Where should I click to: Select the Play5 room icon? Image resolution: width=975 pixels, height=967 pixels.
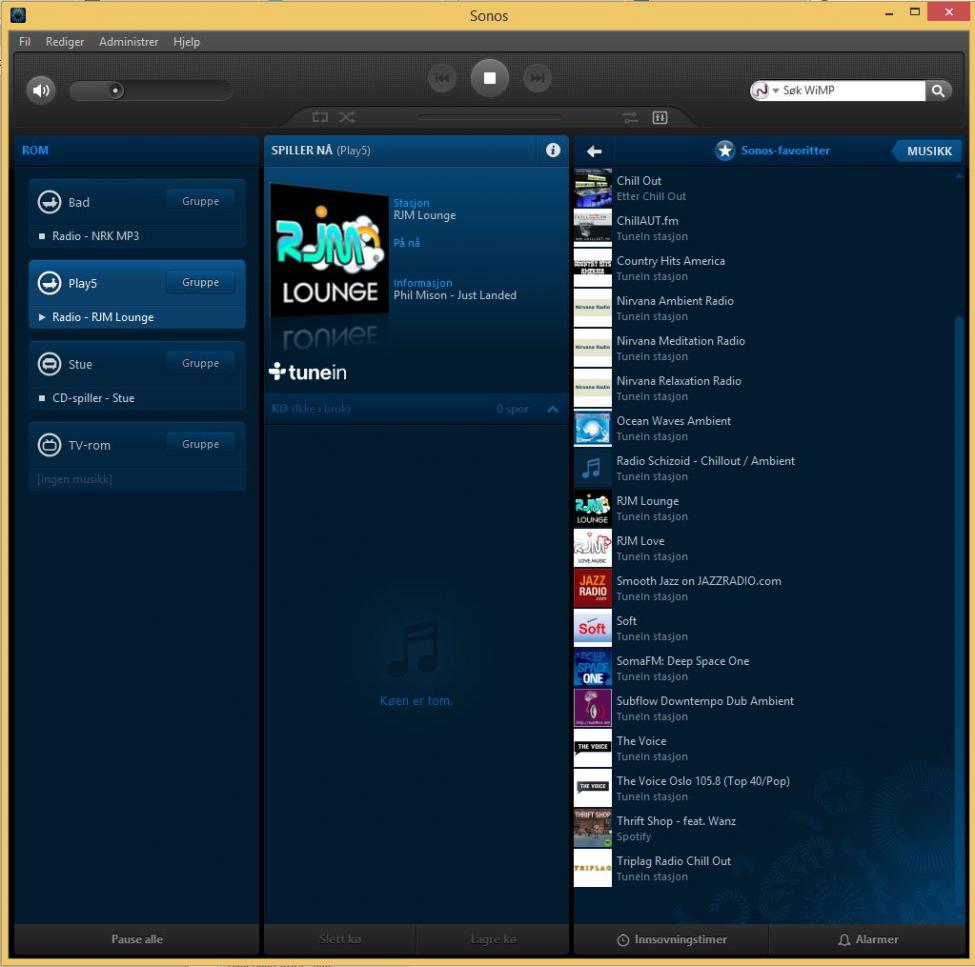49,283
